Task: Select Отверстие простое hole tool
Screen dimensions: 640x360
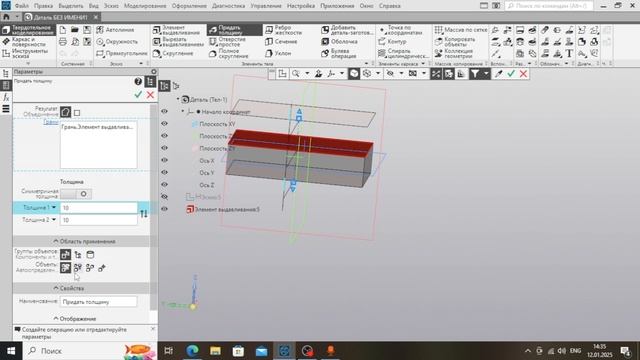Action: [228, 42]
